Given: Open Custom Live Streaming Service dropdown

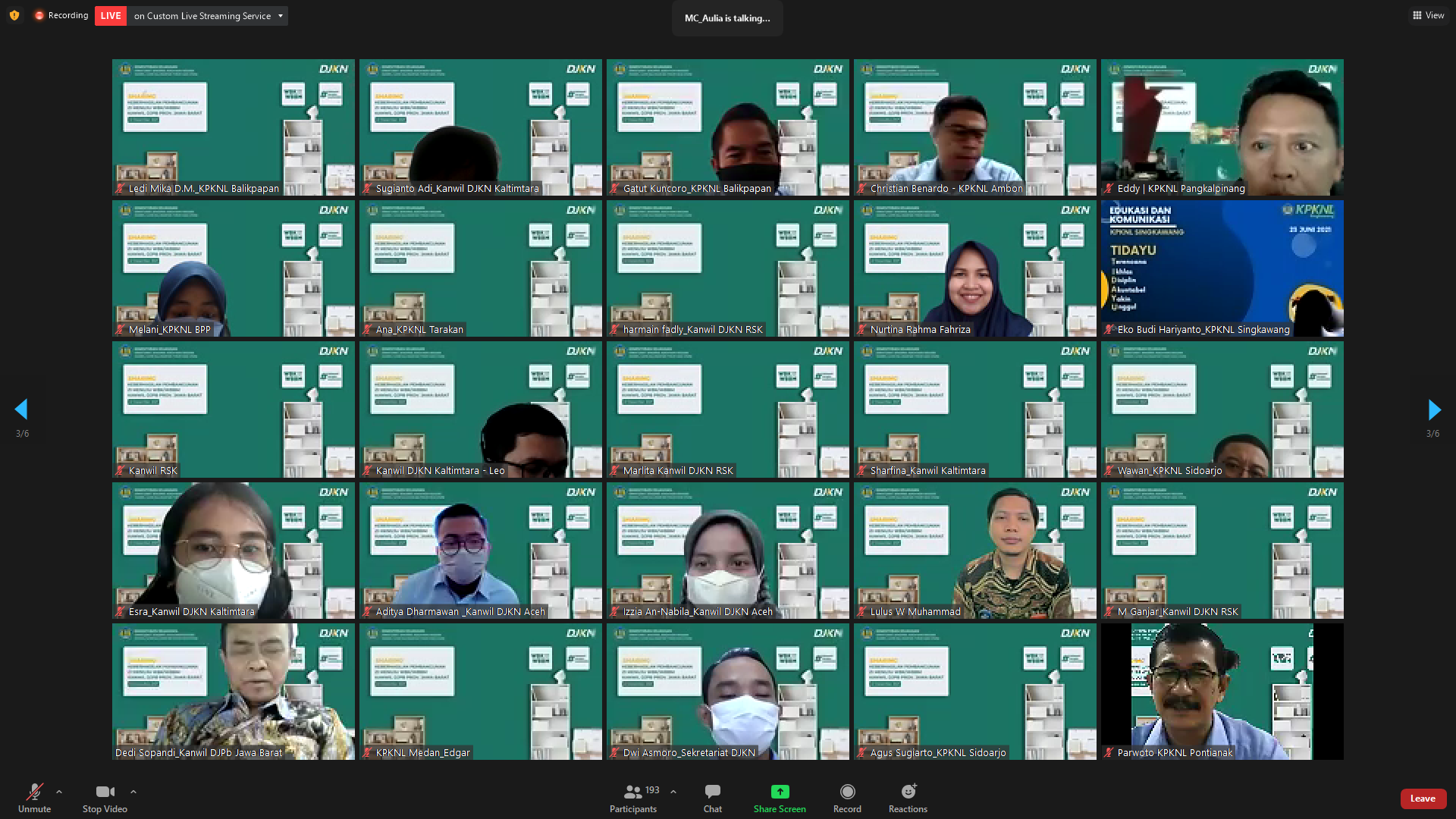Looking at the screenshot, I should [x=280, y=16].
